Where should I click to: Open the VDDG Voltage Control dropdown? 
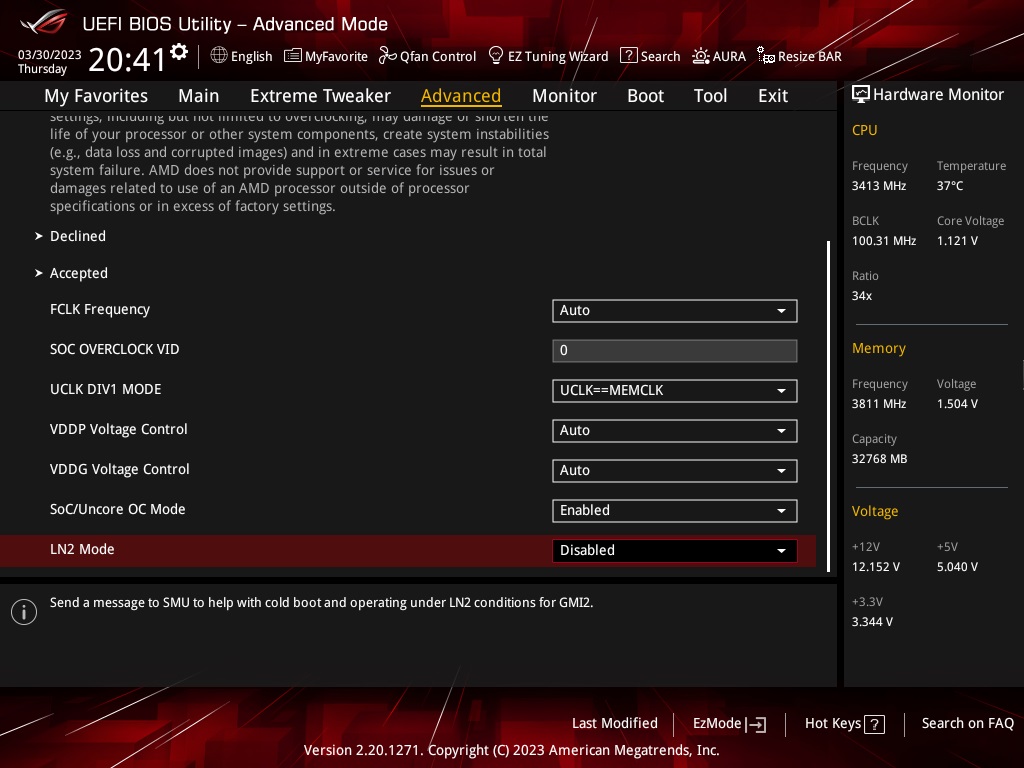[x=675, y=470]
